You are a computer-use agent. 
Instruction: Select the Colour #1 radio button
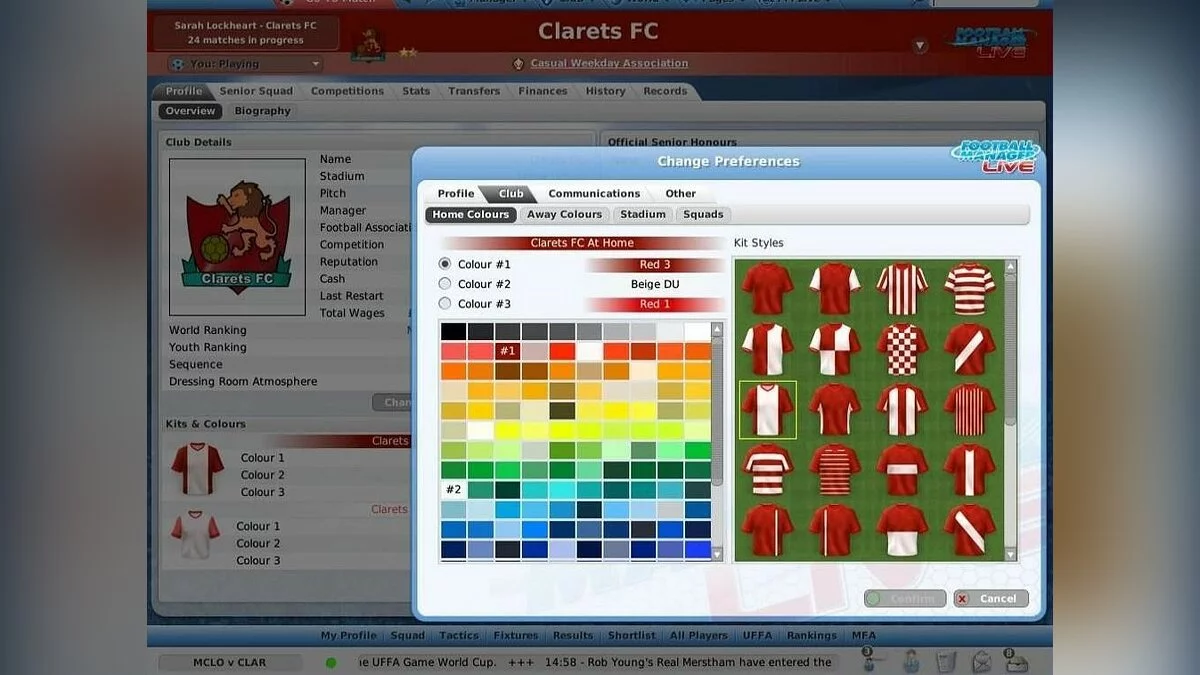(x=445, y=264)
